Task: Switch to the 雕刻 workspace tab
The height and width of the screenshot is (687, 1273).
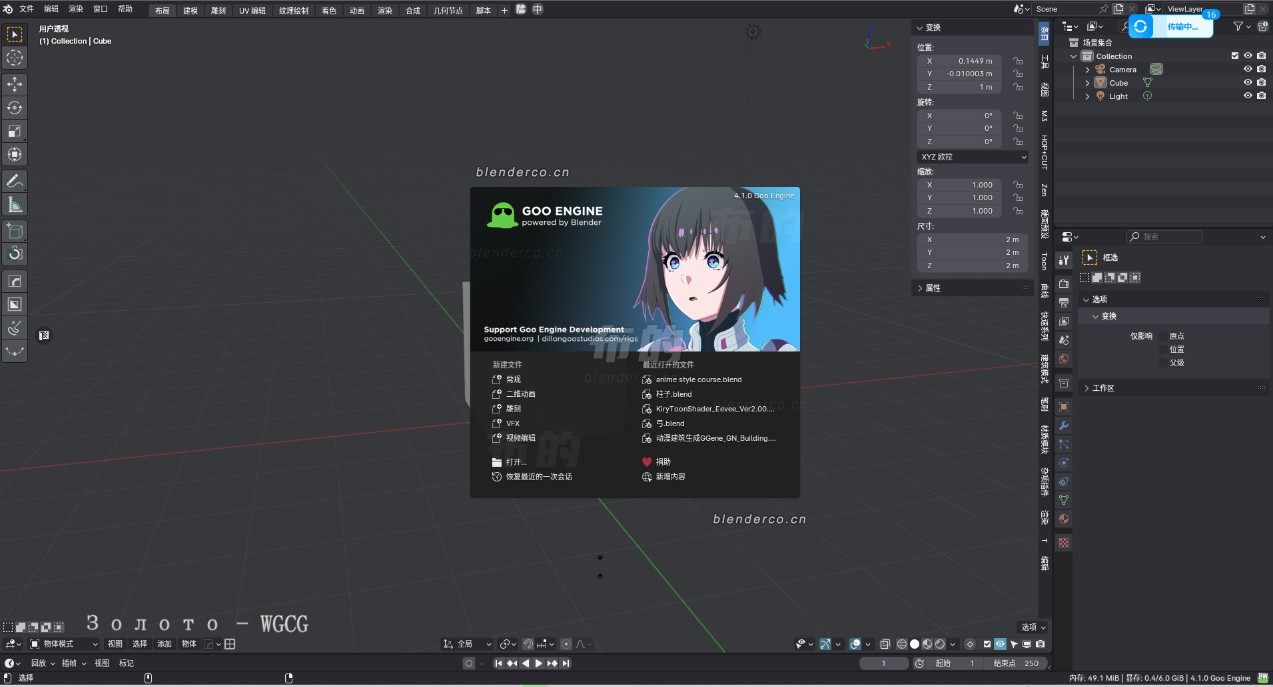Action: pos(217,10)
